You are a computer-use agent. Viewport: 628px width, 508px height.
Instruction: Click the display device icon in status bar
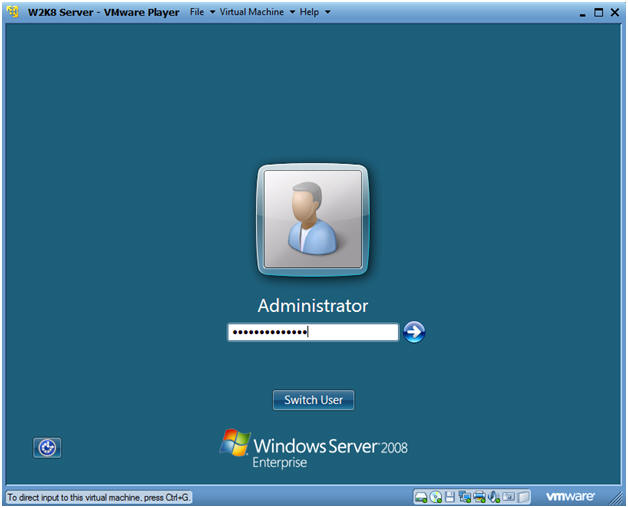tap(509, 497)
